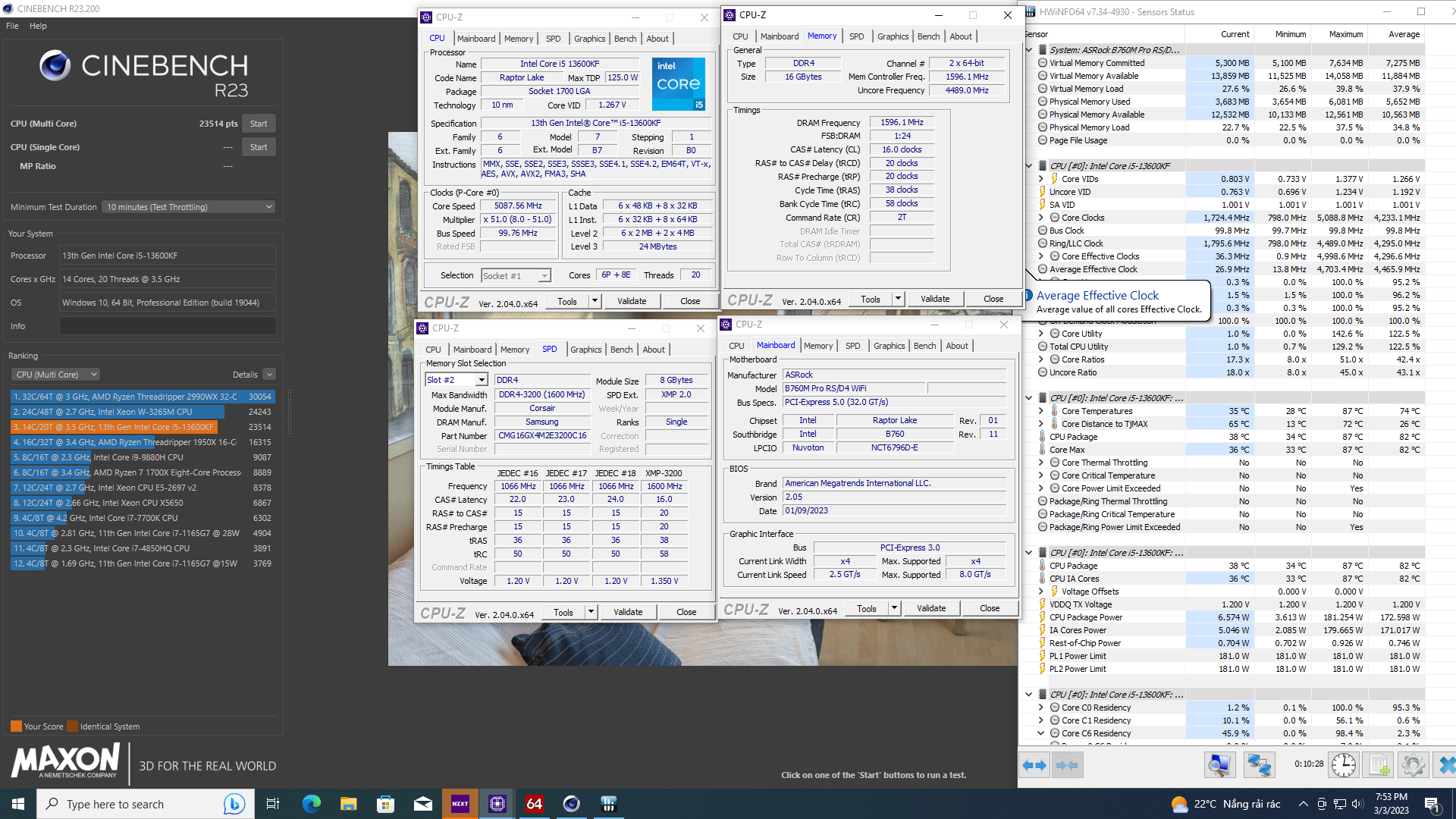This screenshot has width=1456, height=819.
Task: Expand Core Clocks sensor row
Action: [1041, 218]
